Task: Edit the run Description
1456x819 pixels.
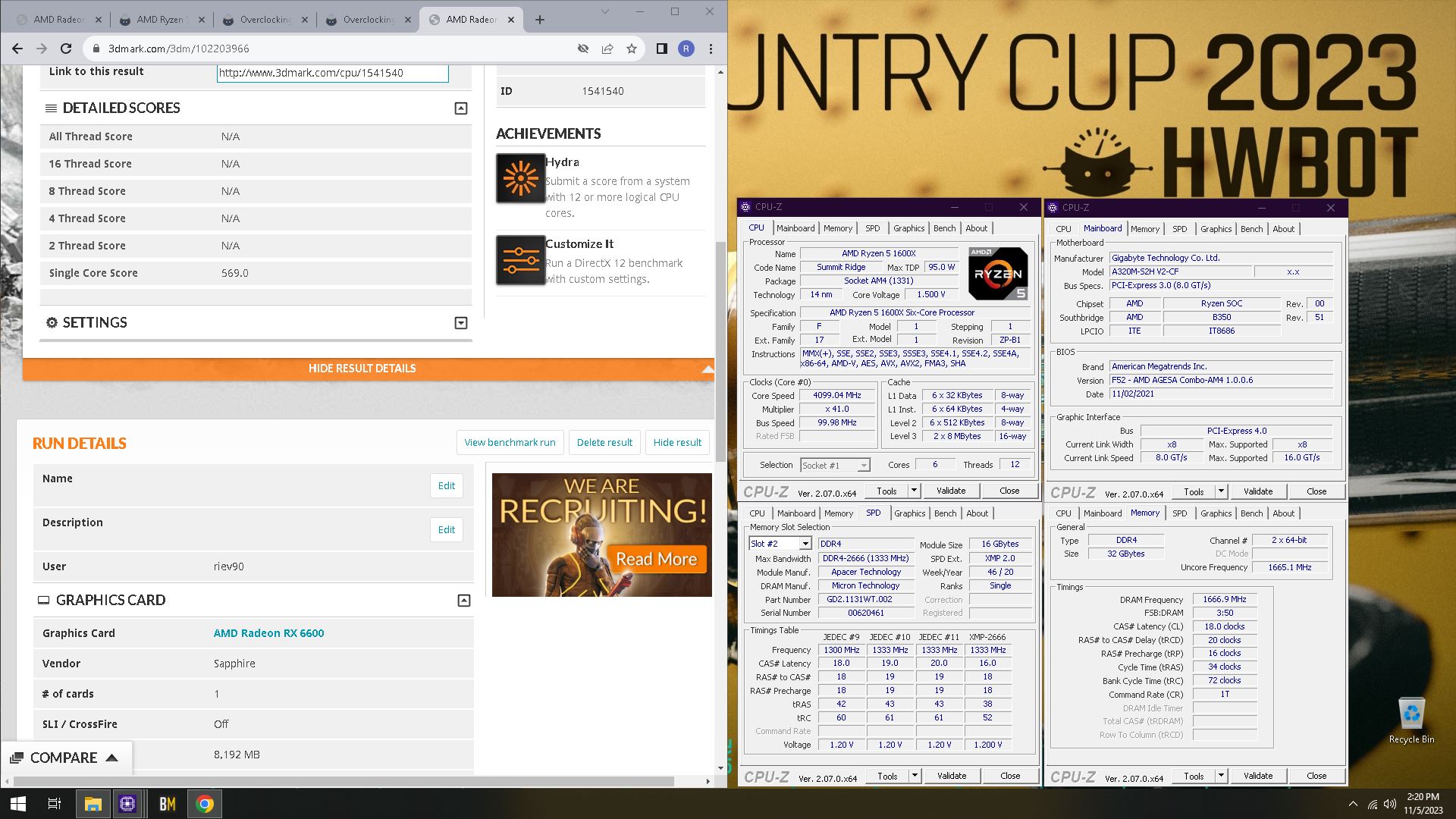Action: click(447, 530)
